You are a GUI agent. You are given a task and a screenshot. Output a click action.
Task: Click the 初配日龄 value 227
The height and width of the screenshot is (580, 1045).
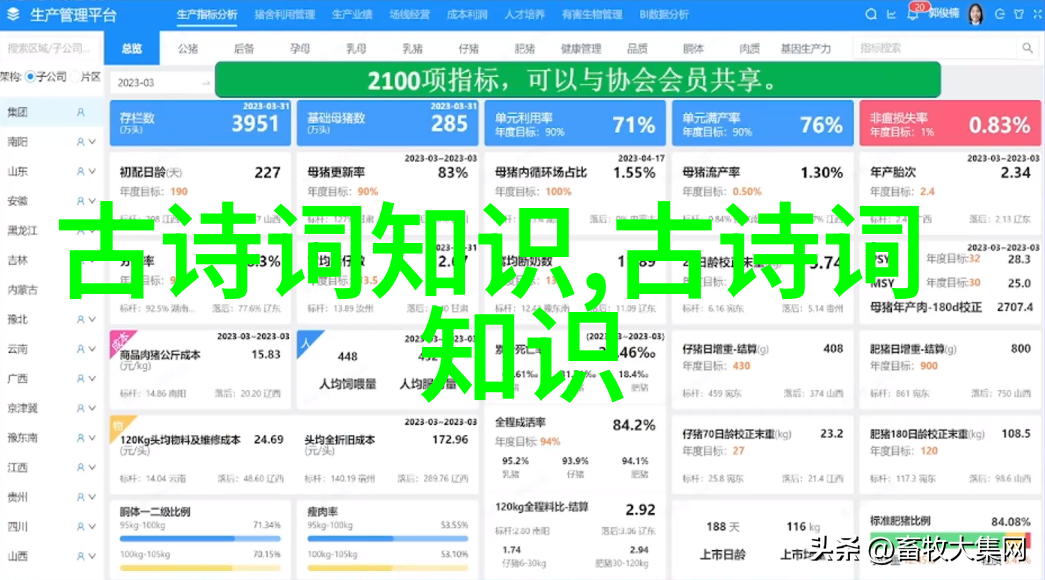click(267, 173)
